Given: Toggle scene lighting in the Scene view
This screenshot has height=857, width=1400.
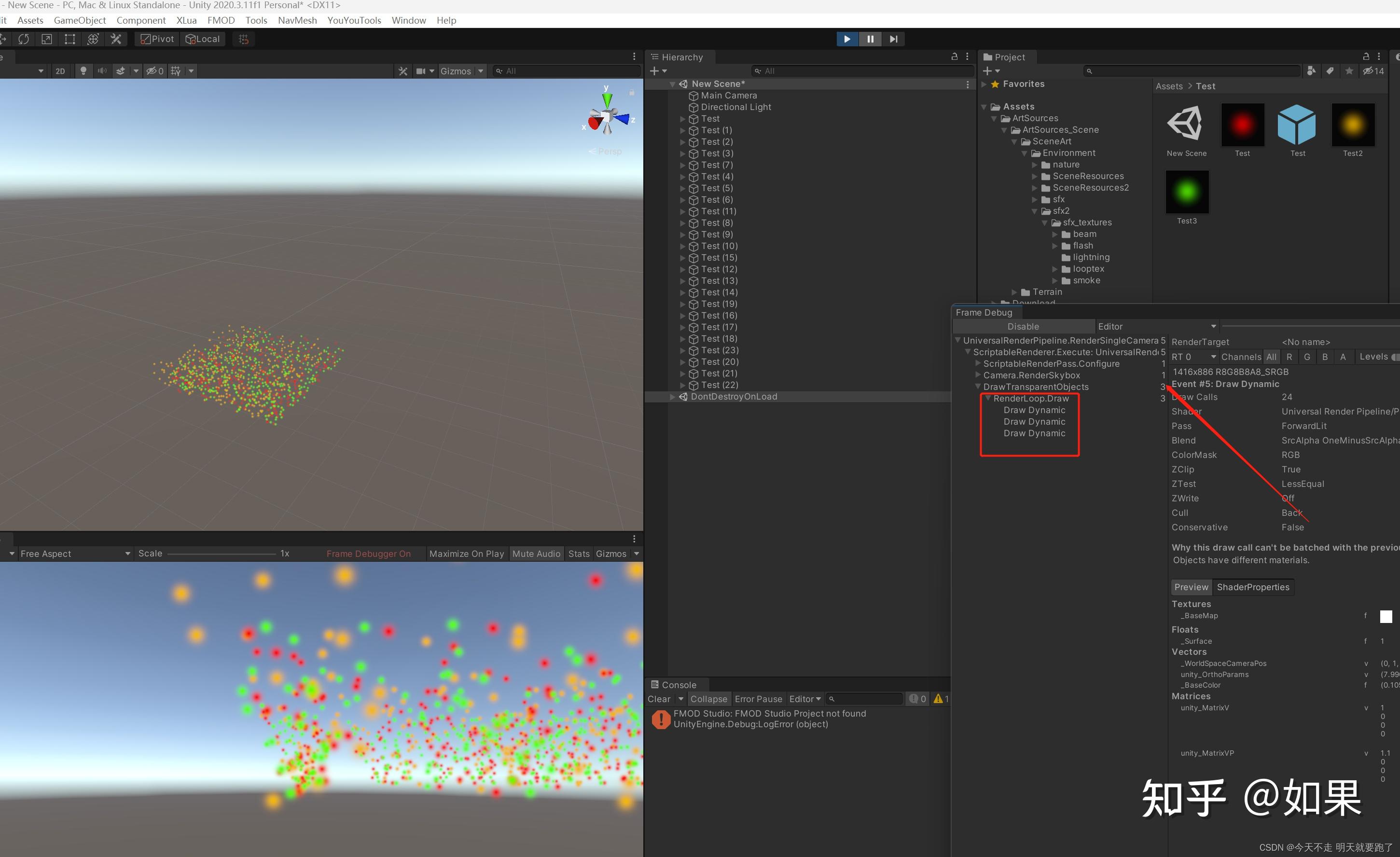Looking at the screenshot, I should click(83, 70).
